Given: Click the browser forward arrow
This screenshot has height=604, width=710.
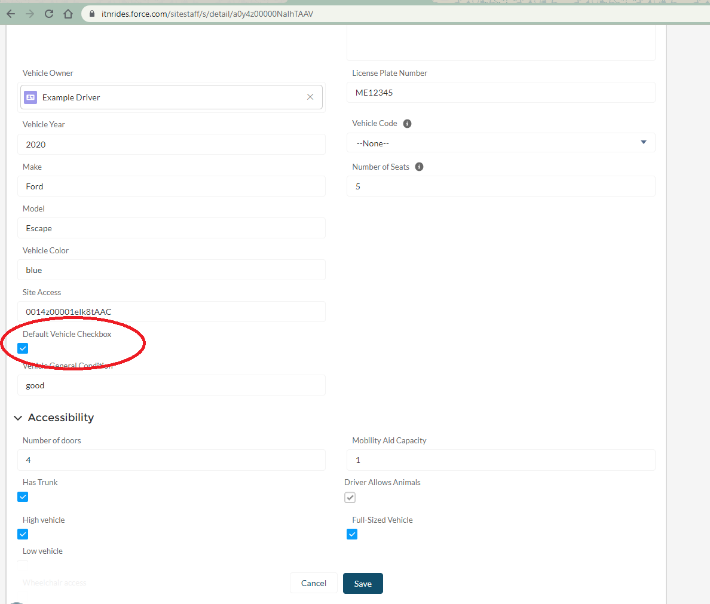Looking at the screenshot, I should [x=29, y=14].
